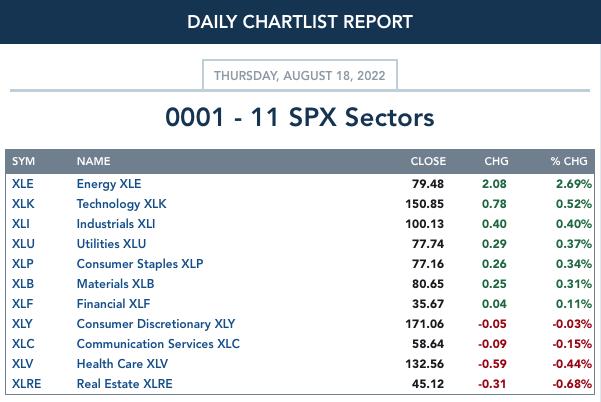Click the Thursday, August 18, 2022 date box
The width and height of the screenshot is (601, 402).
[300, 75]
